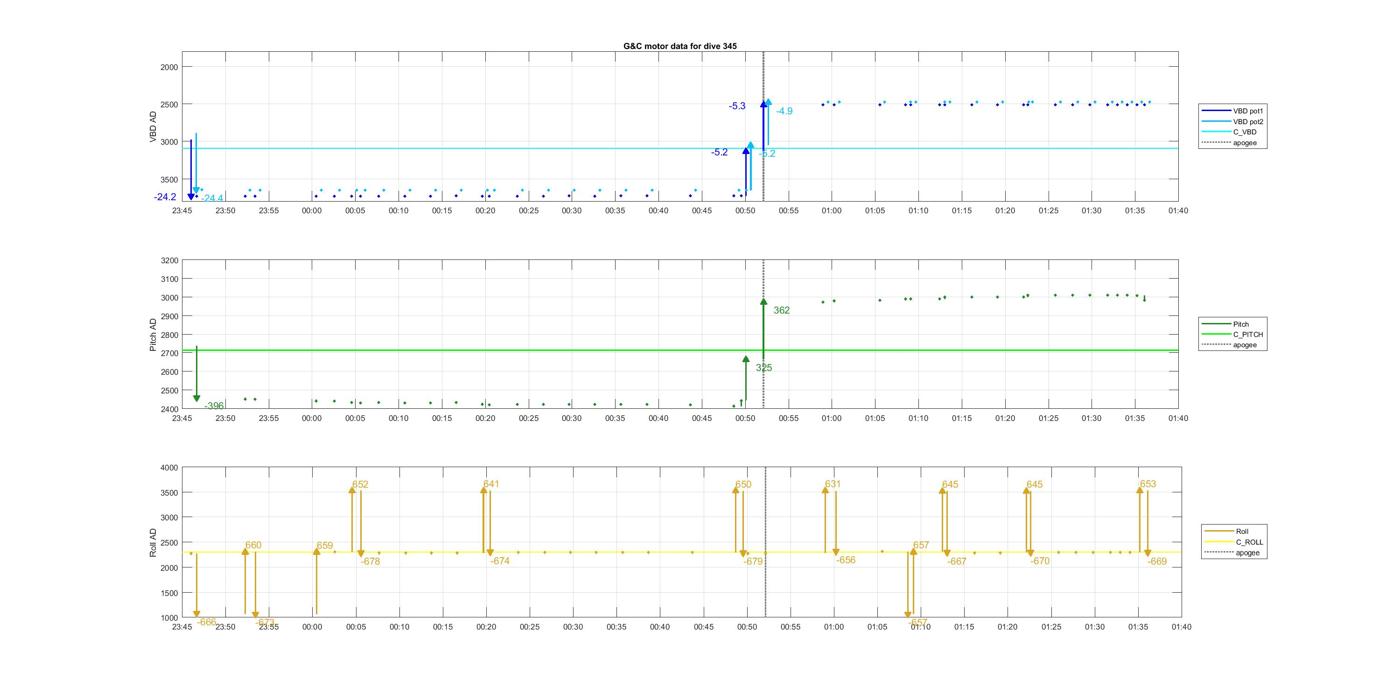Click the 325 pitch data label
The width and height of the screenshot is (1400, 693).
[x=764, y=368]
